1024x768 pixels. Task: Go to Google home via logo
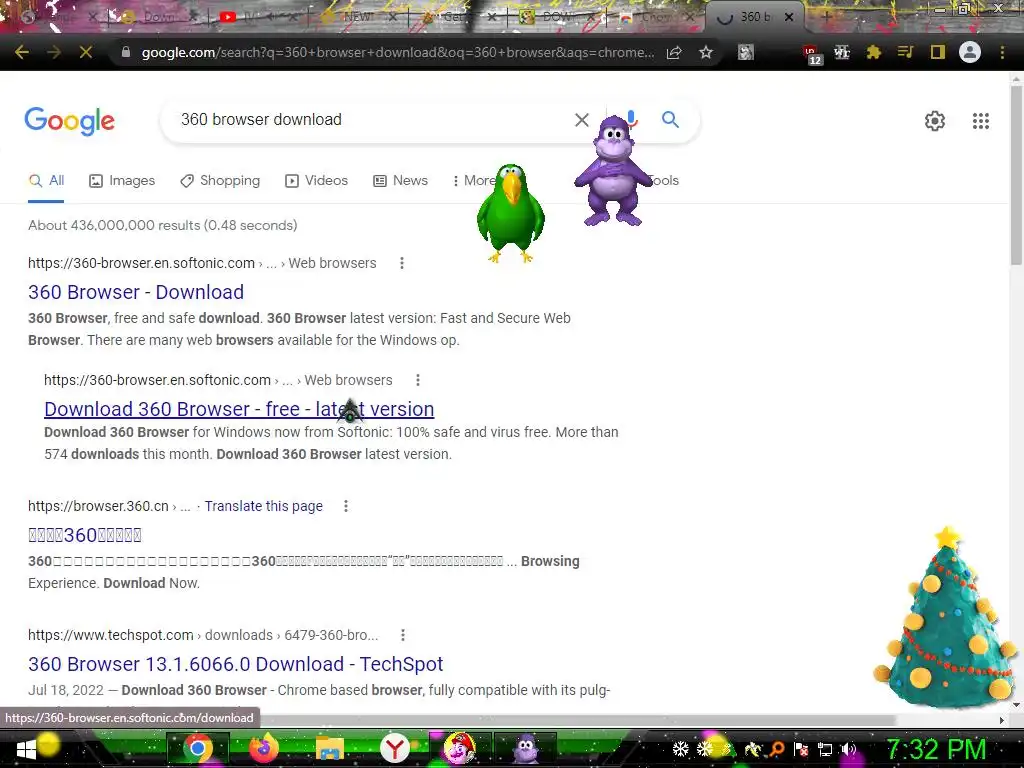click(69, 121)
